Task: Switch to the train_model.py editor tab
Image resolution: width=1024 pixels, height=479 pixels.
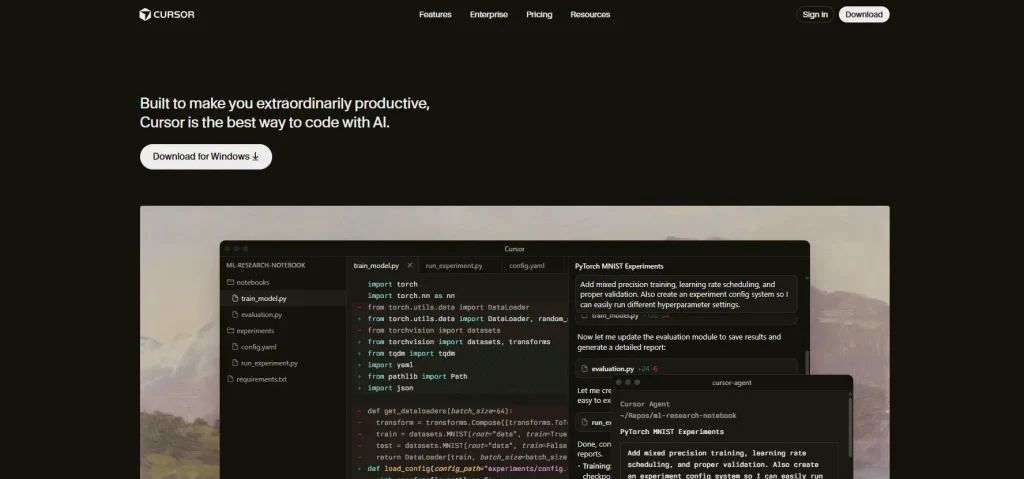Action: point(376,266)
